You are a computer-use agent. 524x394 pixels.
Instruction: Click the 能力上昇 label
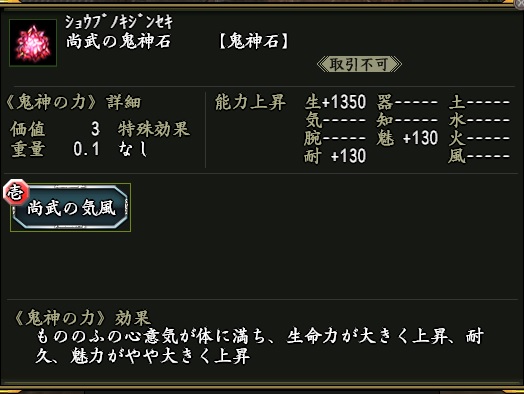click(x=250, y=102)
